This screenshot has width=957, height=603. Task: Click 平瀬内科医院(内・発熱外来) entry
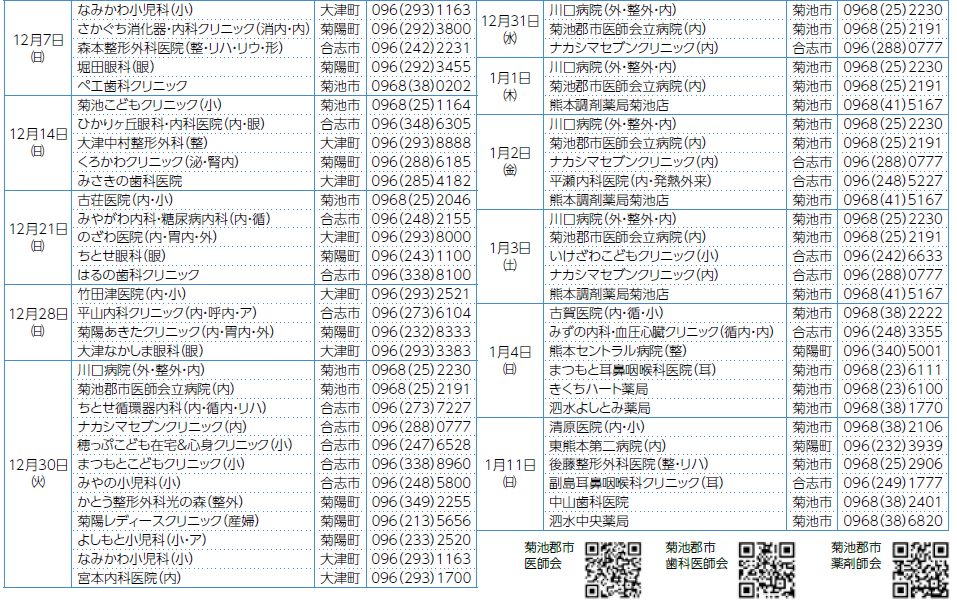coord(629,181)
